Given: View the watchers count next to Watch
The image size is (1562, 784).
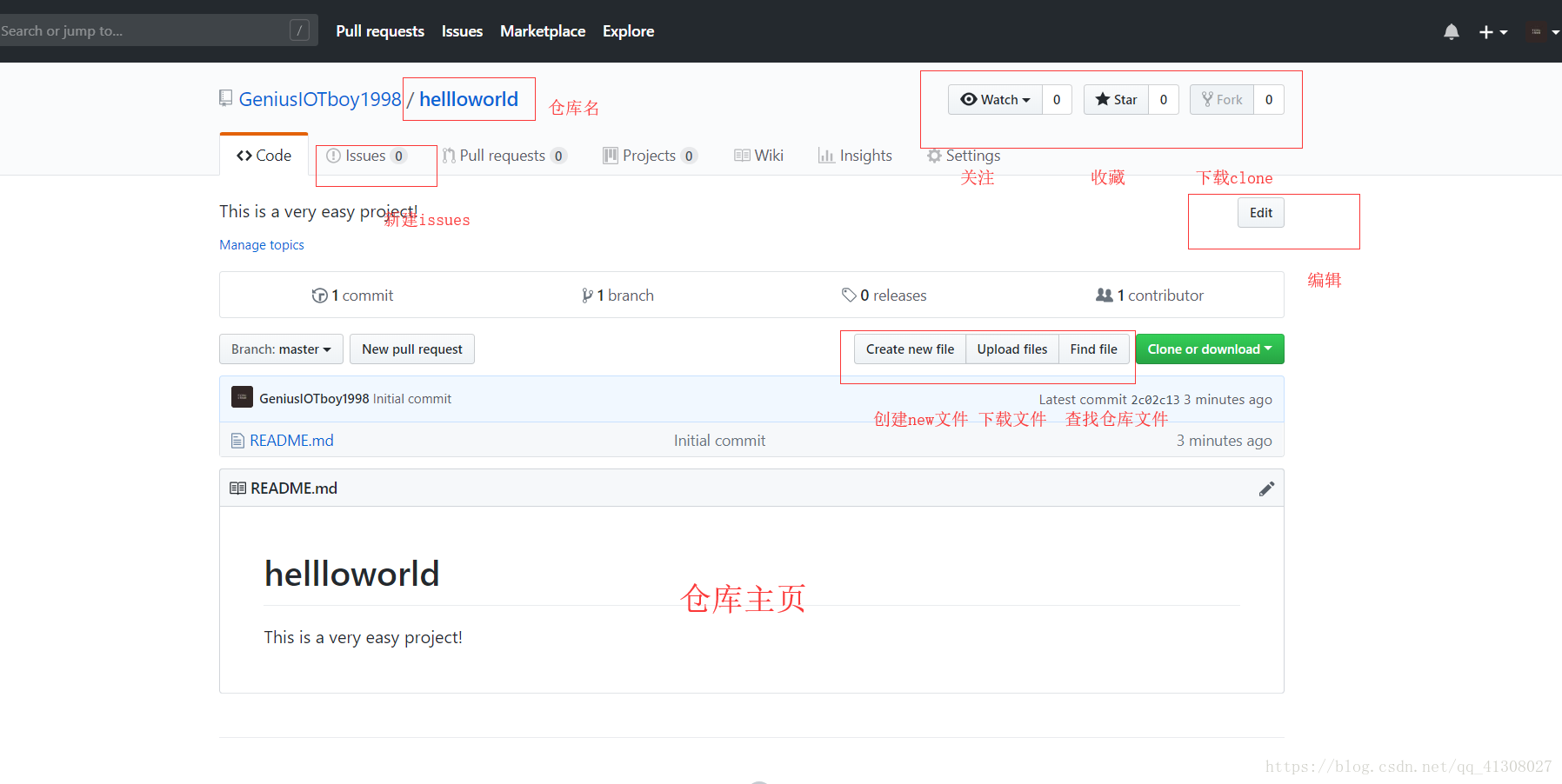Looking at the screenshot, I should [1057, 100].
